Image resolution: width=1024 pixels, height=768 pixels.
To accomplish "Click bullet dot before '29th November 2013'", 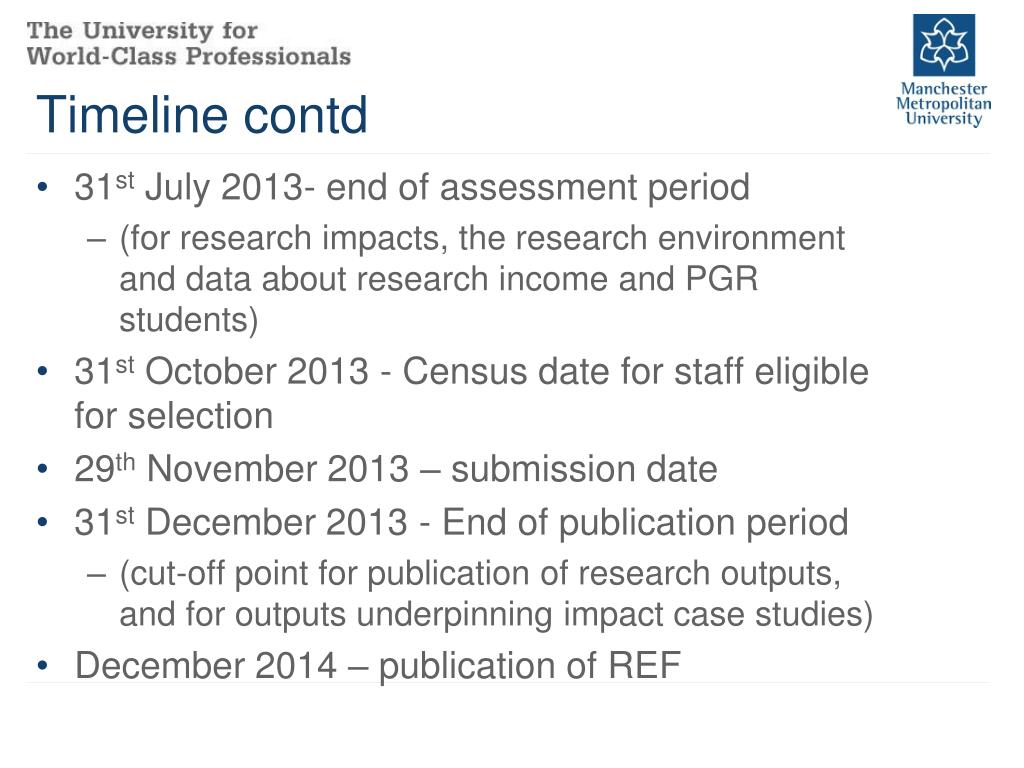I will point(42,469).
